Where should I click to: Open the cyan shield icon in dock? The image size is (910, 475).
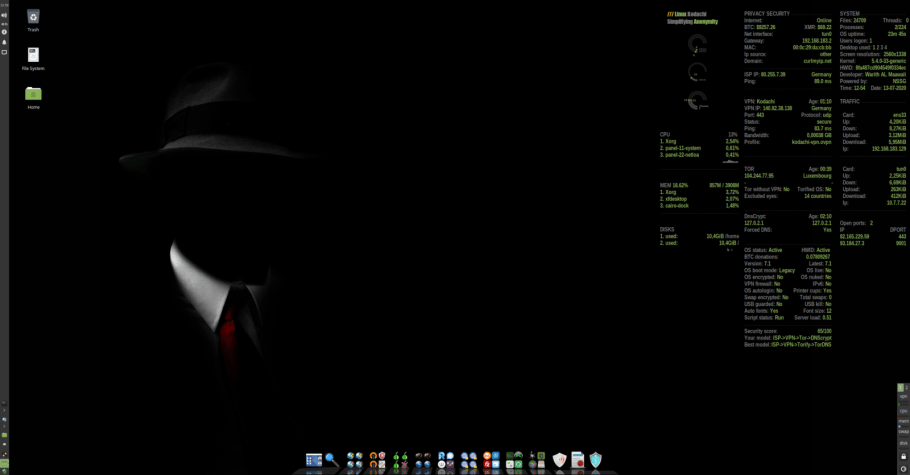[x=596, y=460]
